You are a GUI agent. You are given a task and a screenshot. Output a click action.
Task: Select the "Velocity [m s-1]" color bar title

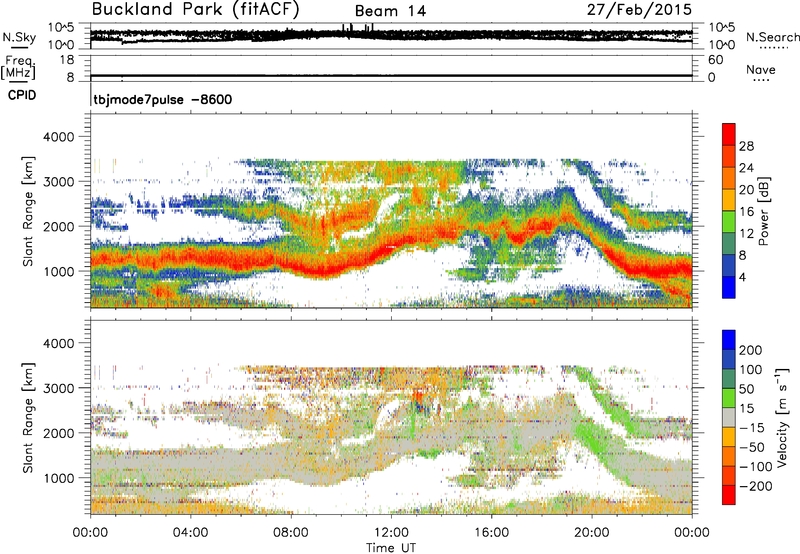pyautogui.click(x=782, y=417)
